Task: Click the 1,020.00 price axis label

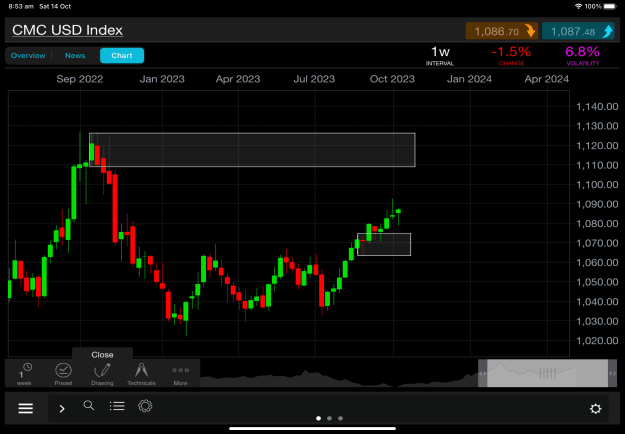Action: coord(597,341)
